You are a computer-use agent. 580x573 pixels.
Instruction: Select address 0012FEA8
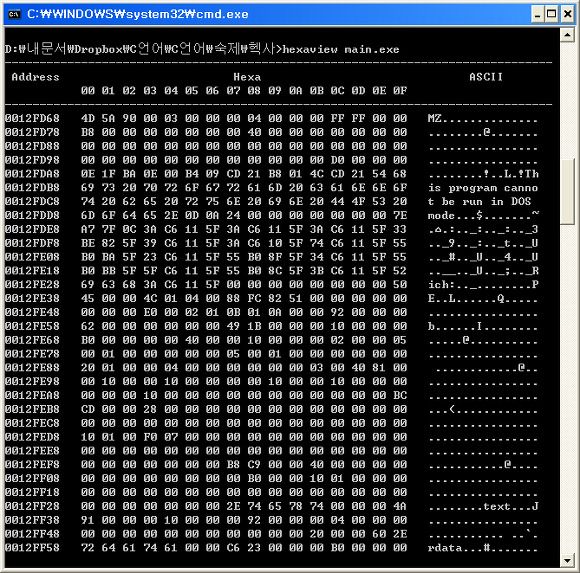(x=32, y=395)
